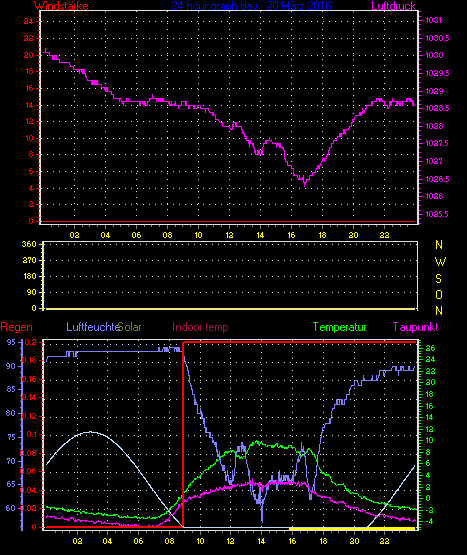Click the compass letter 'W'
This screenshot has height=555, width=467.
pos(440,262)
